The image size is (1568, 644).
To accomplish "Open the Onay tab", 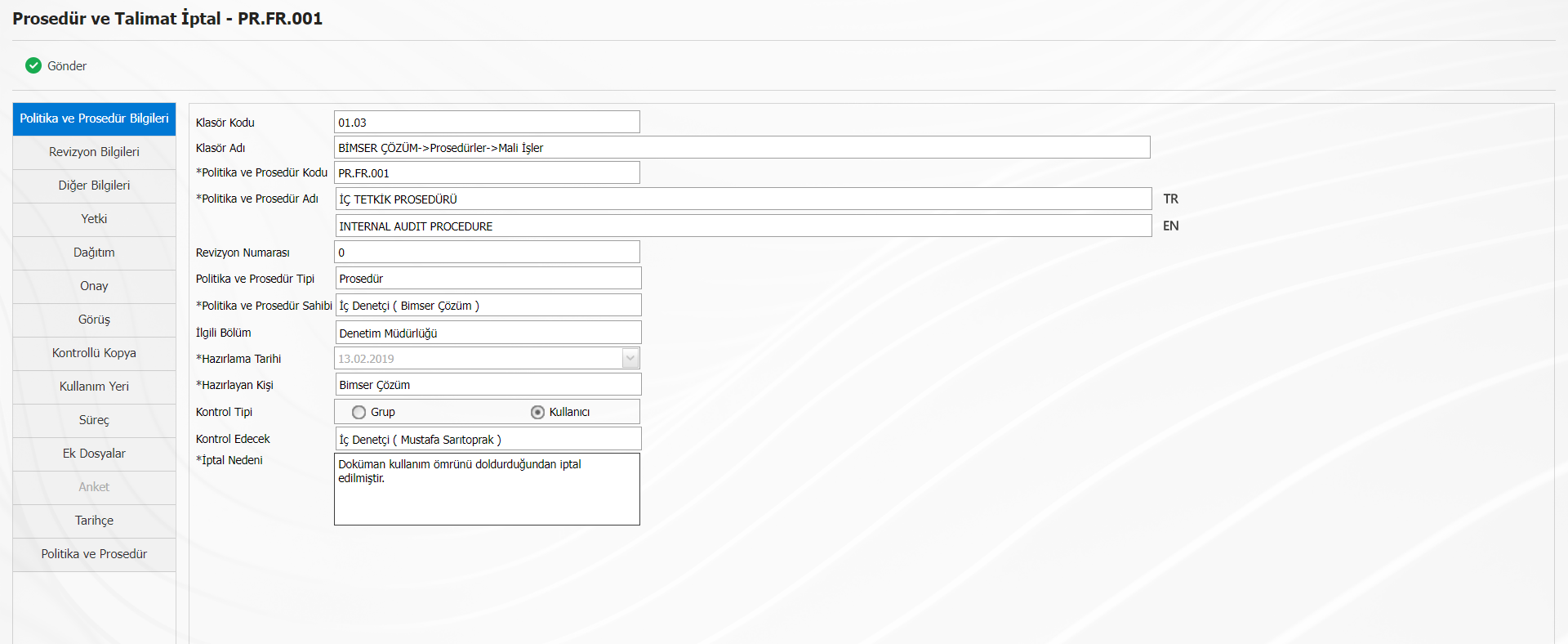I will tap(94, 286).
